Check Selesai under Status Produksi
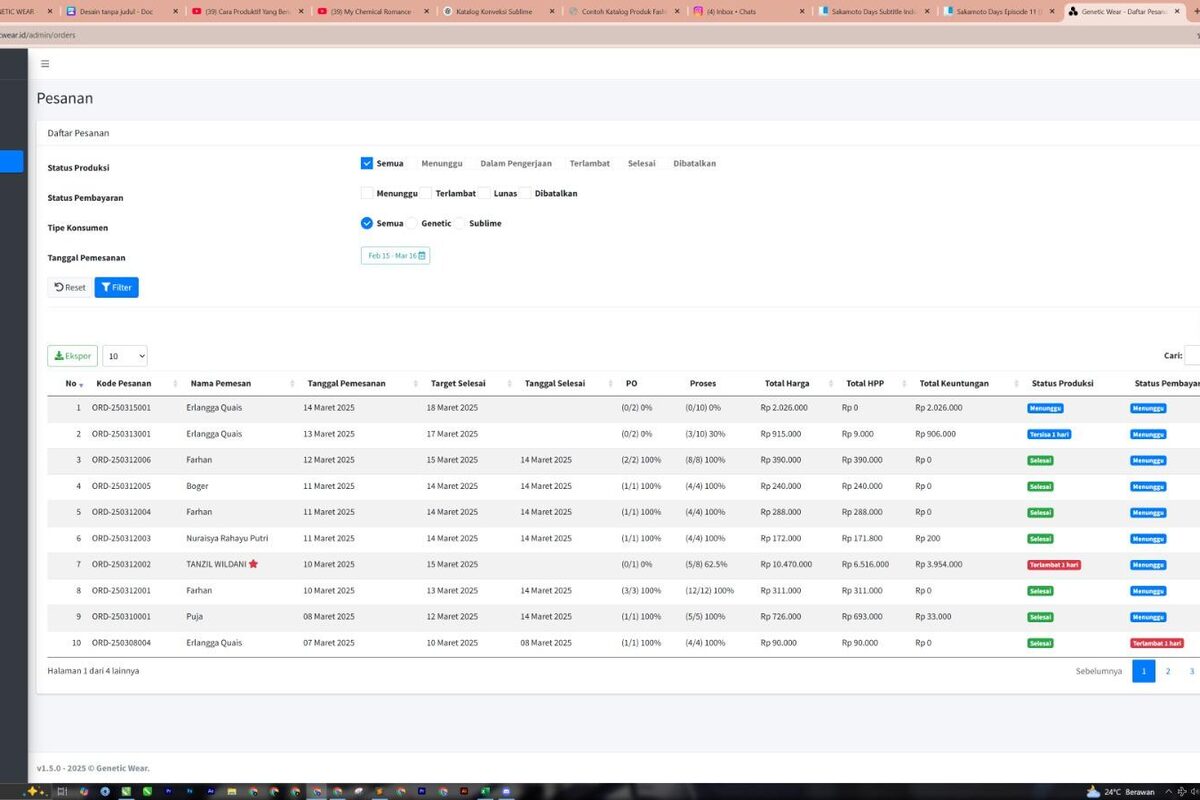Screen dimensions: 1200x800 tap(642, 163)
